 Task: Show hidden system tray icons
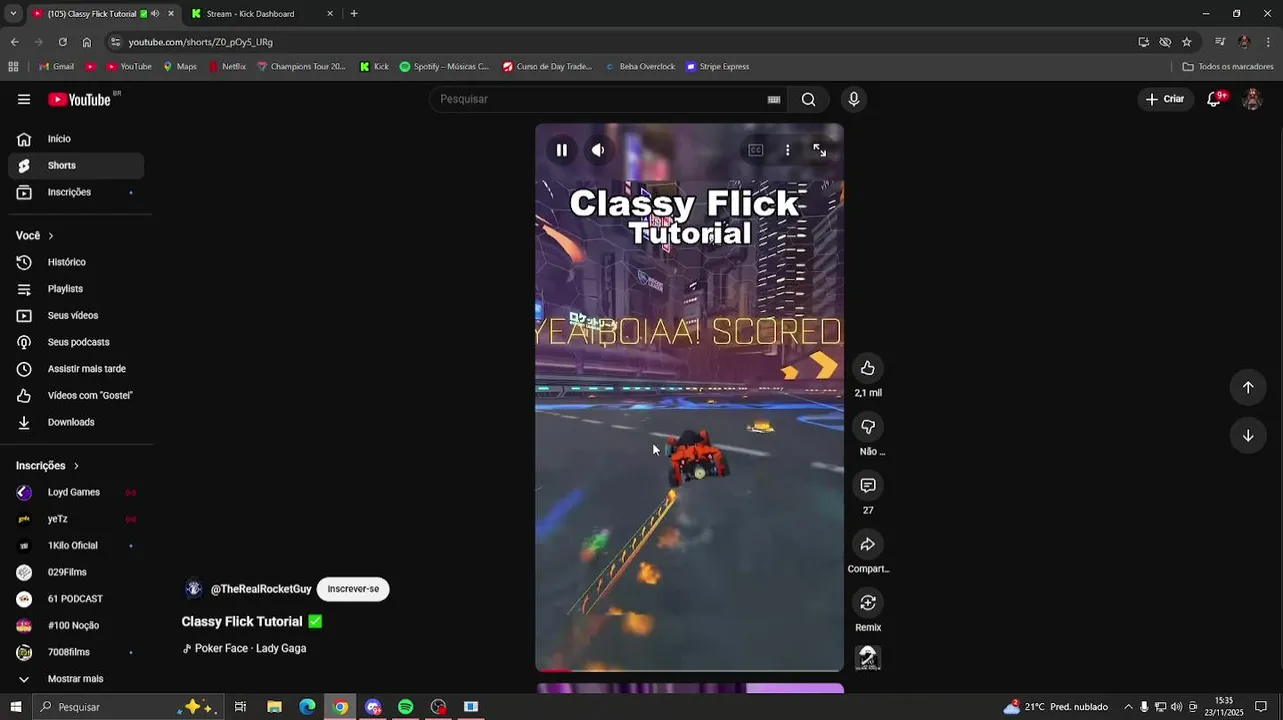[x=1128, y=707]
